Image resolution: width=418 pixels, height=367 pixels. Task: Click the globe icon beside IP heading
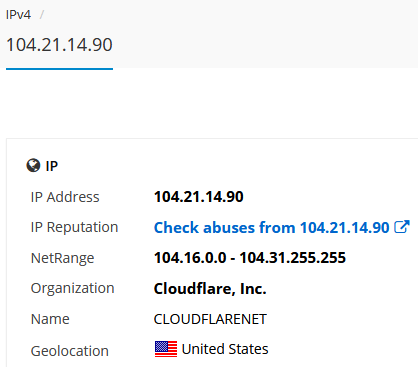click(33, 165)
